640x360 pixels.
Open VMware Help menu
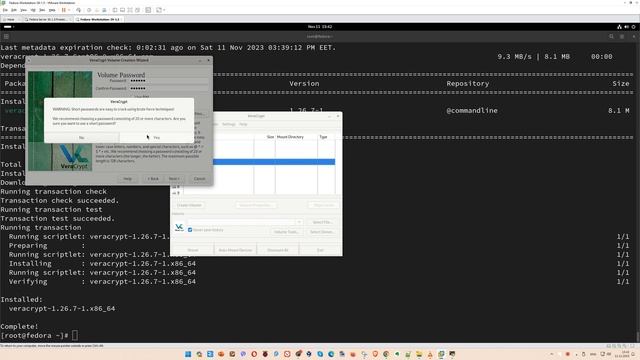pos(52,10)
